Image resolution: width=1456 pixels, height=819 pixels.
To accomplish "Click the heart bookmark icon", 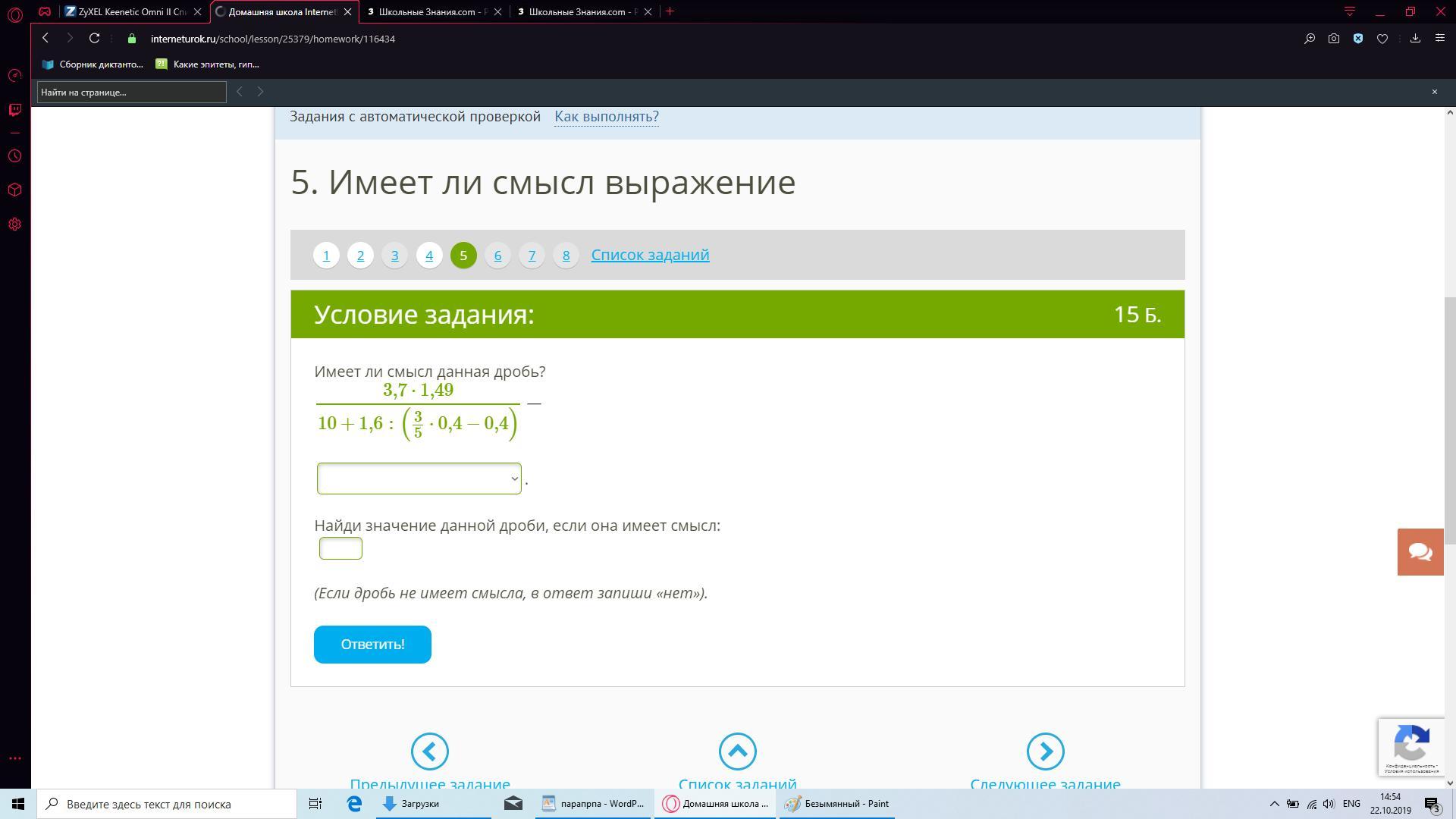I will click(x=1382, y=39).
